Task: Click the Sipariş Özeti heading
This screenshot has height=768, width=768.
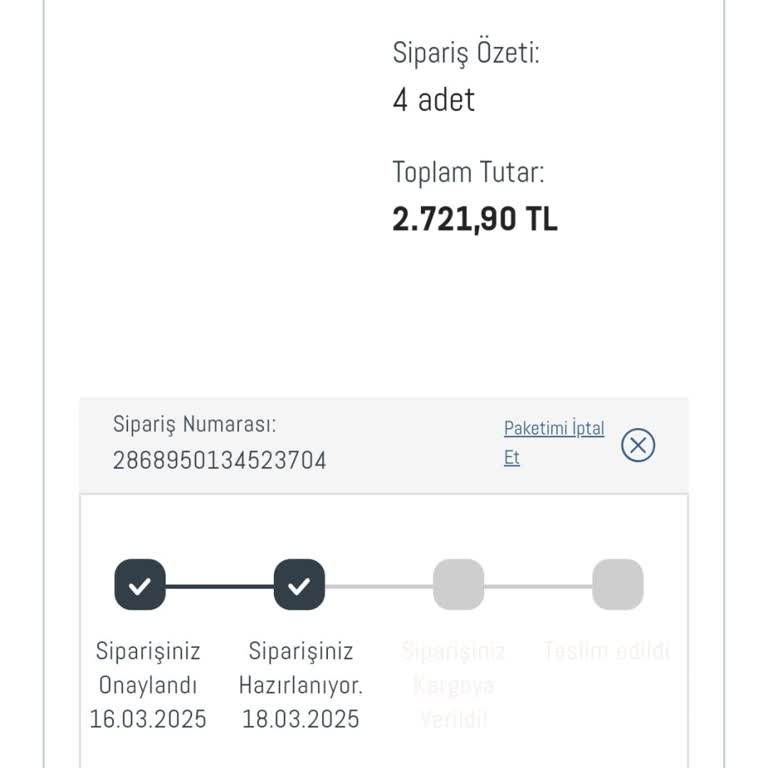Action: tap(465, 53)
